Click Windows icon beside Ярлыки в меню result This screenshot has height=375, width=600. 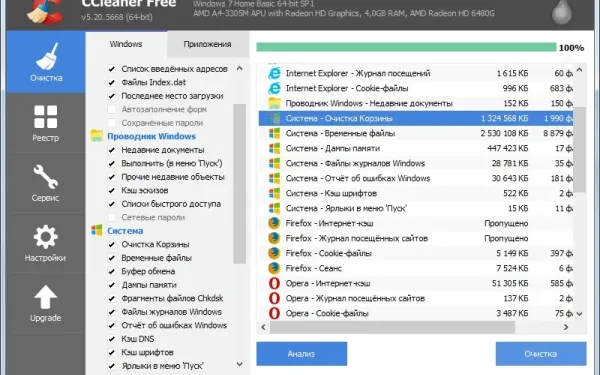[274, 208]
